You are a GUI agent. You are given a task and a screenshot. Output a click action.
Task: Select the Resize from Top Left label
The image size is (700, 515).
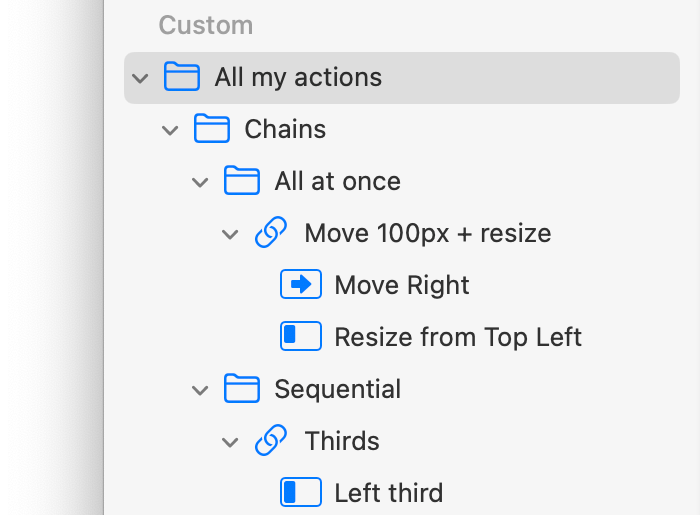pos(458,337)
